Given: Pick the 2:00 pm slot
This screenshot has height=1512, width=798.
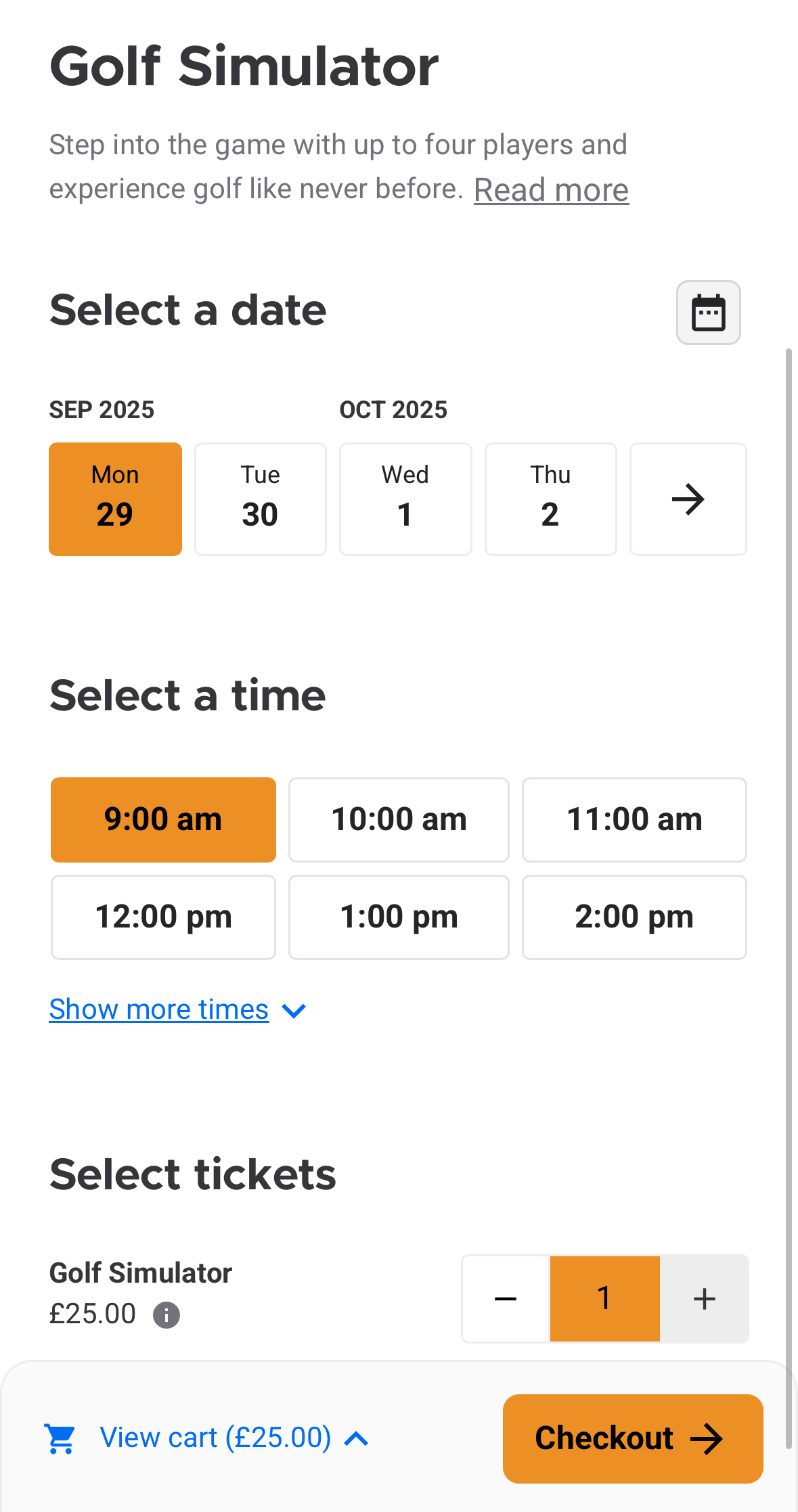Looking at the screenshot, I should pyautogui.click(x=634, y=917).
